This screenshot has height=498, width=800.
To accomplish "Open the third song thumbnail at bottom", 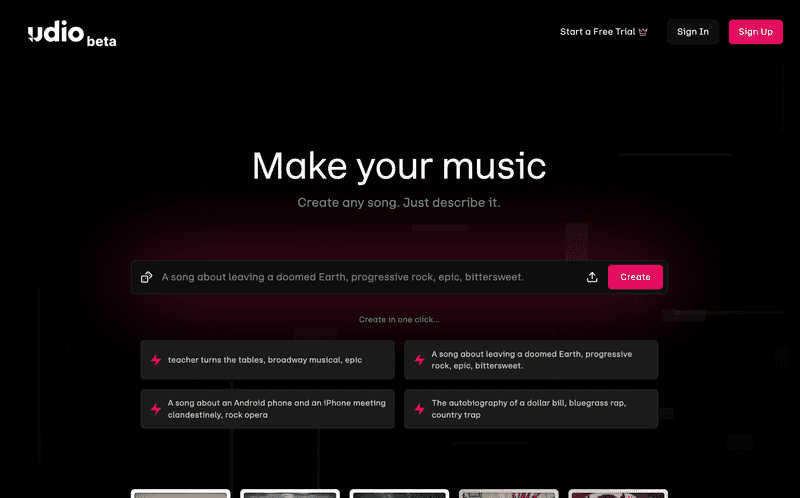I will 399,493.
